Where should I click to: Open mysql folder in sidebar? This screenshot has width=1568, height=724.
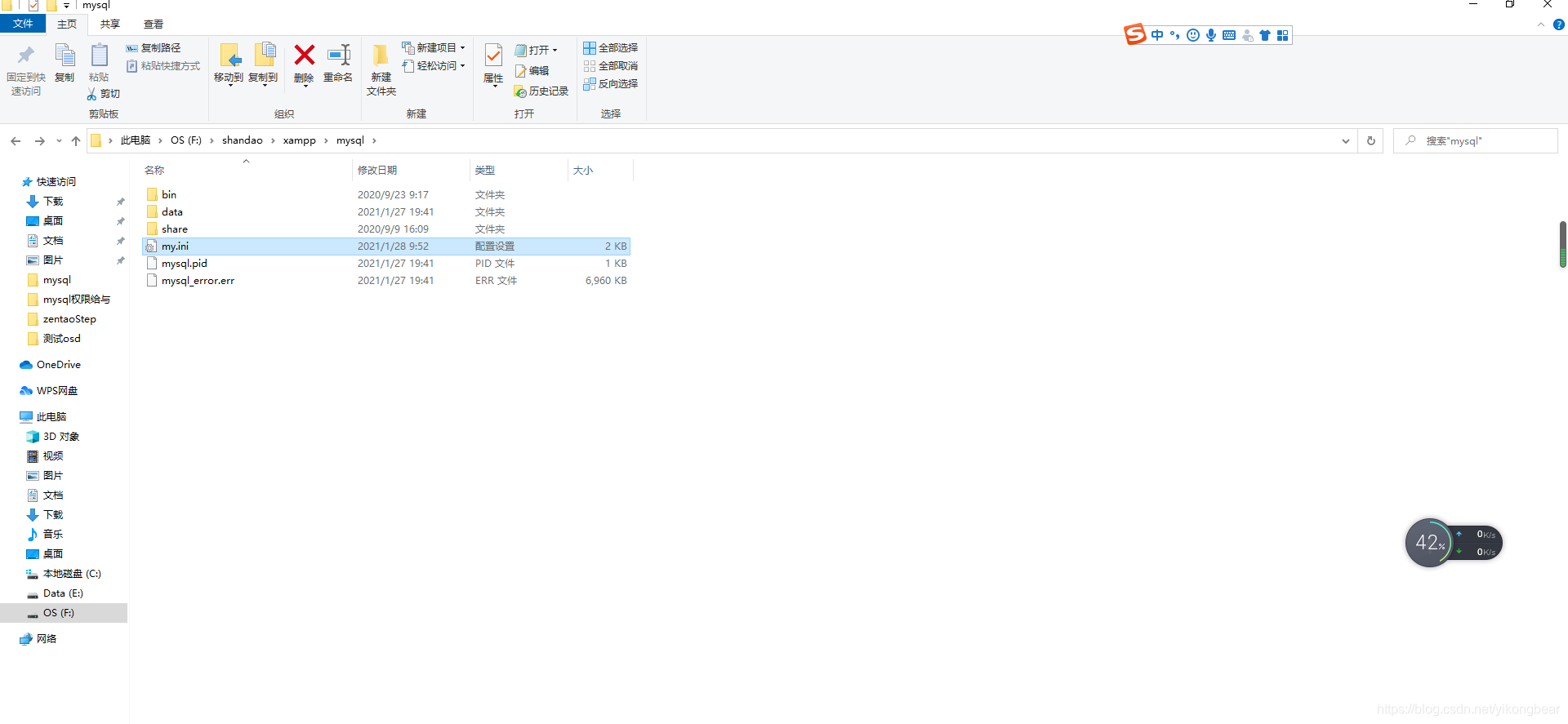point(49,280)
